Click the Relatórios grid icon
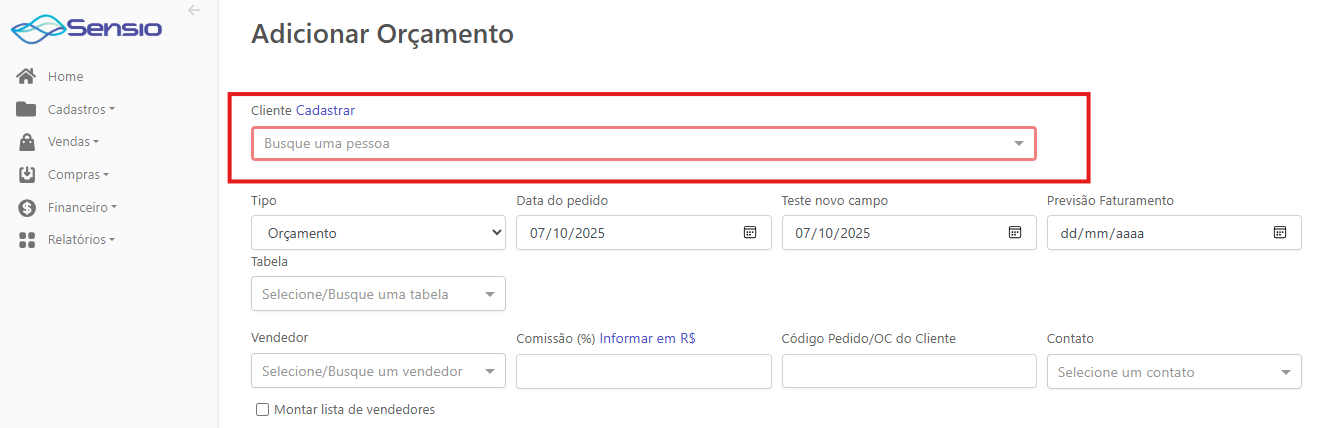This screenshot has height=428, width=1324. tap(27, 240)
